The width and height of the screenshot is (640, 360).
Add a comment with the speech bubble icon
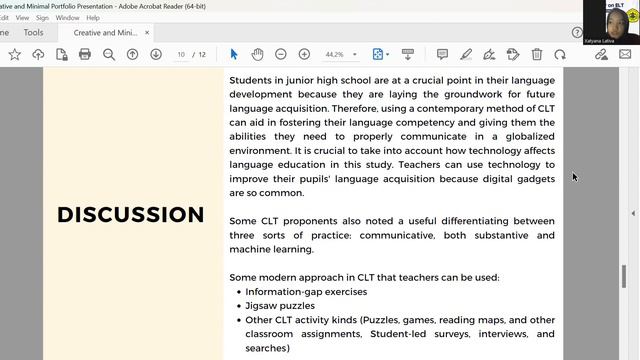(x=442, y=54)
